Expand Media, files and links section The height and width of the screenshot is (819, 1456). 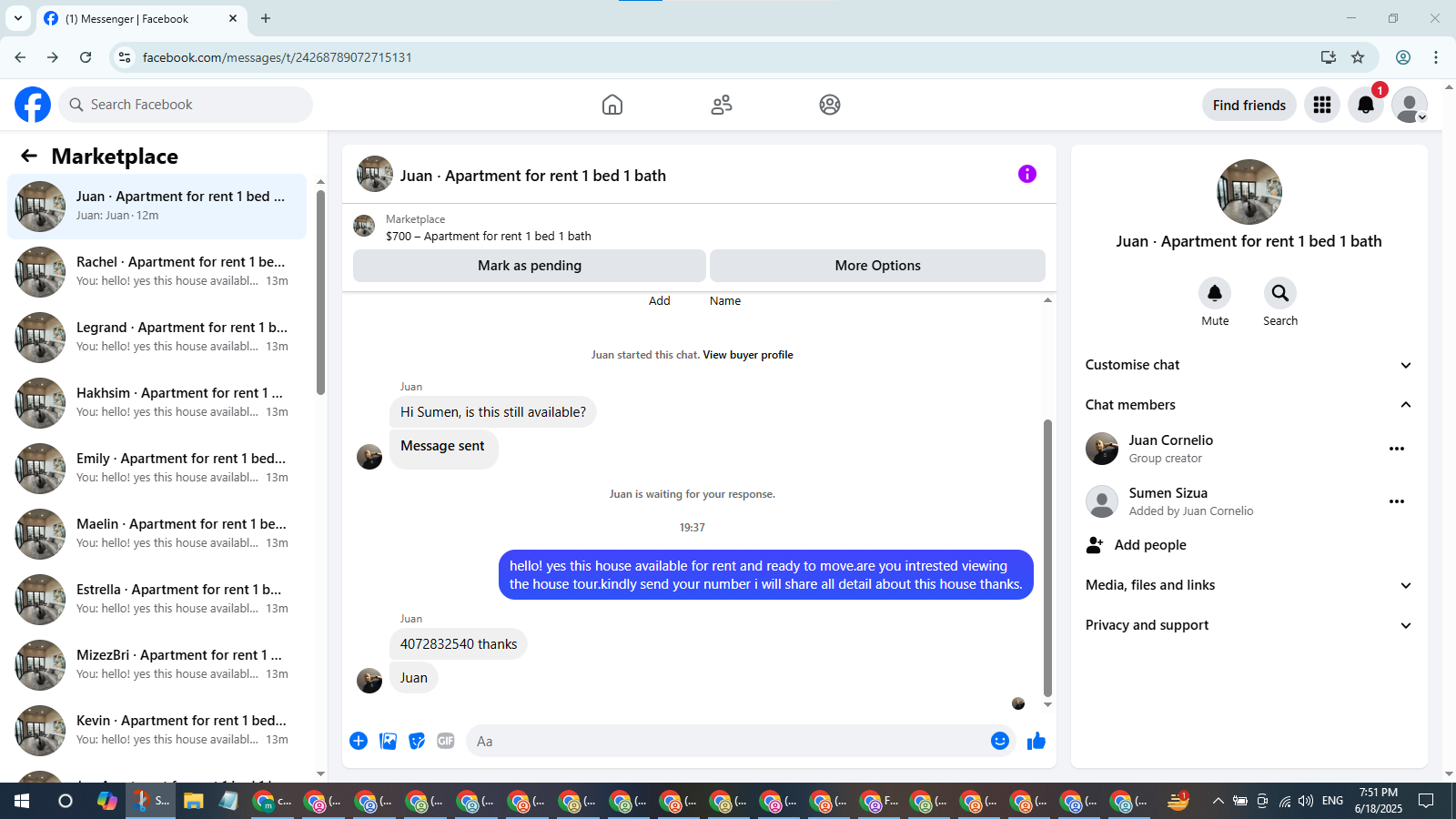[1249, 585]
